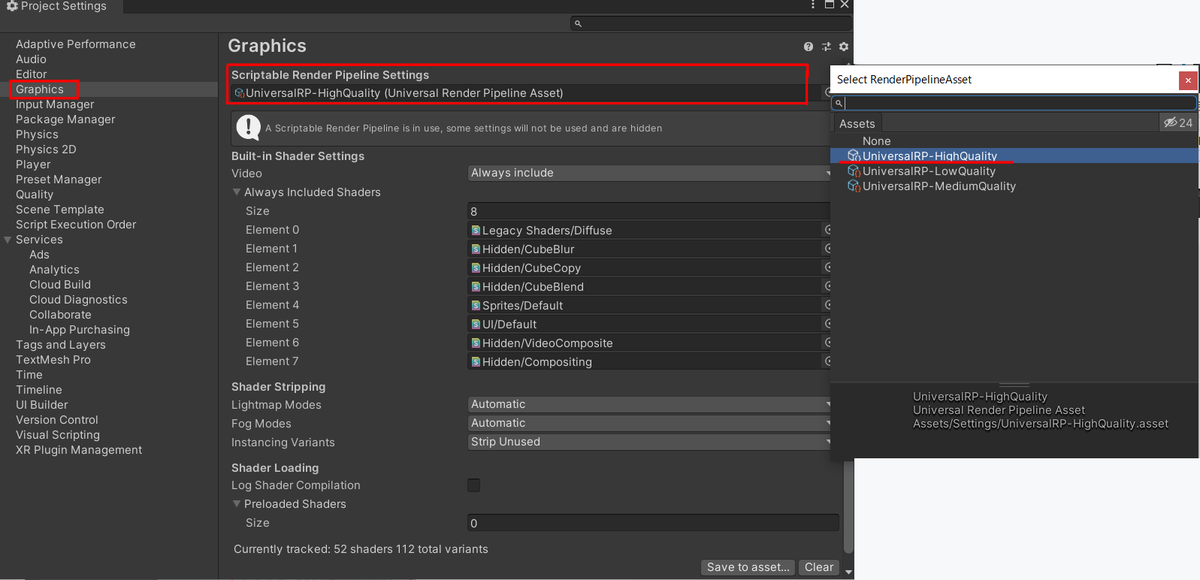Open Player settings in the sidebar
This screenshot has height=580, width=1200.
pyautogui.click(x=33, y=165)
